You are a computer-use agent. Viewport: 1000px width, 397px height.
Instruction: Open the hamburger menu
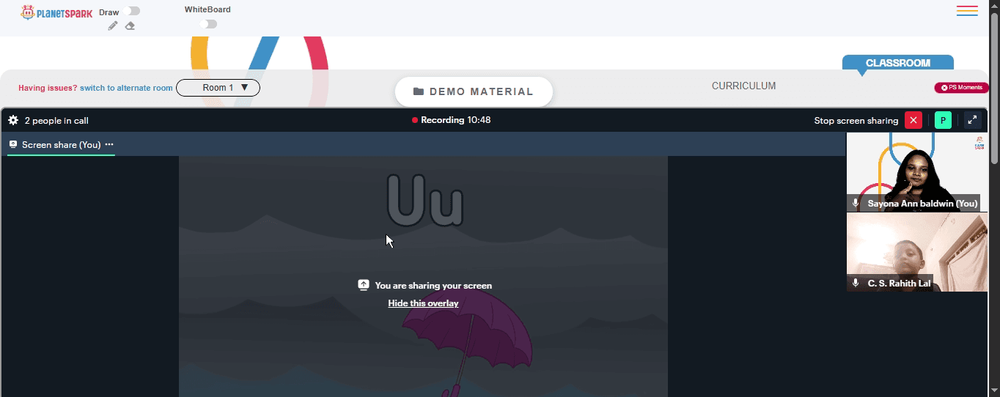(x=967, y=11)
